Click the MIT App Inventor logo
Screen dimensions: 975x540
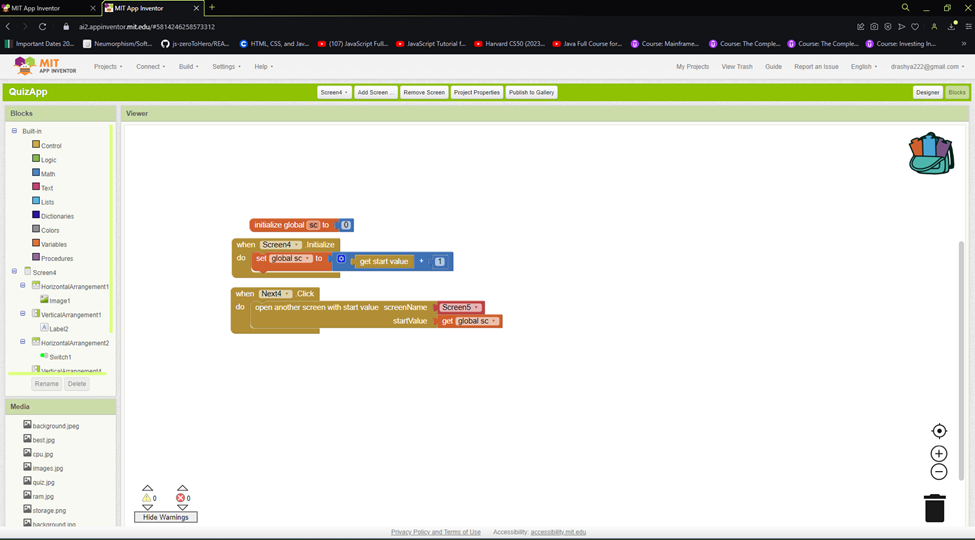pyautogui.click(x=45, y=66)
